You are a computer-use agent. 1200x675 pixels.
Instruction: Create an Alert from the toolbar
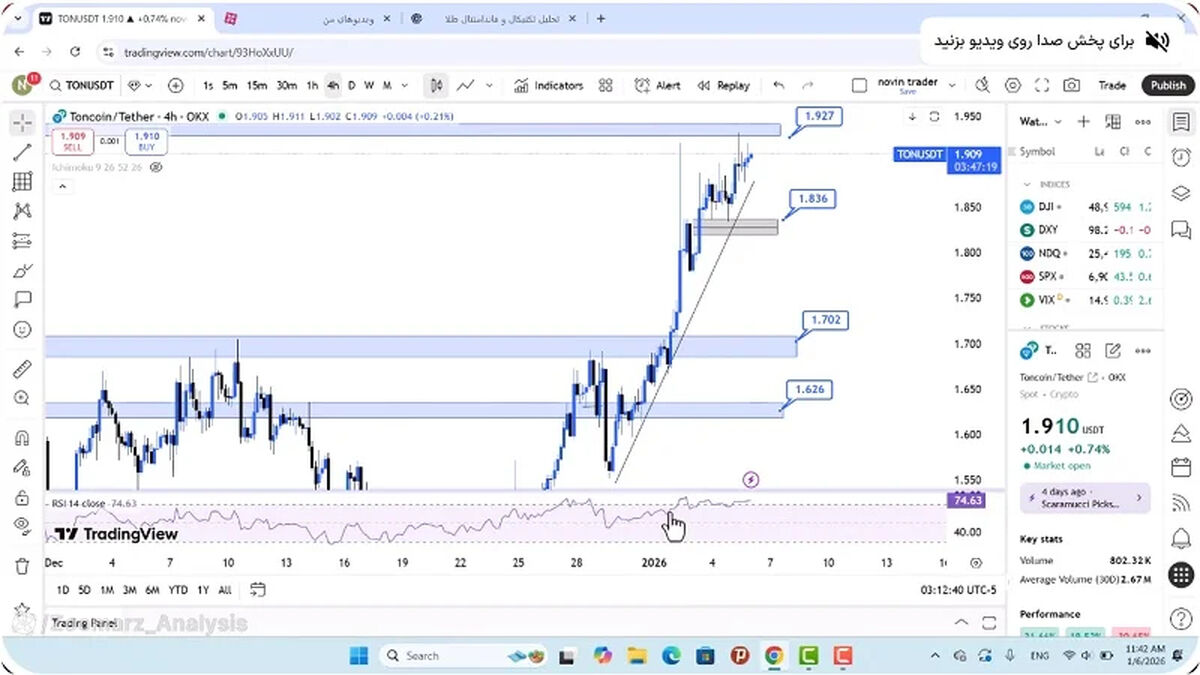(x=657, y=86)
